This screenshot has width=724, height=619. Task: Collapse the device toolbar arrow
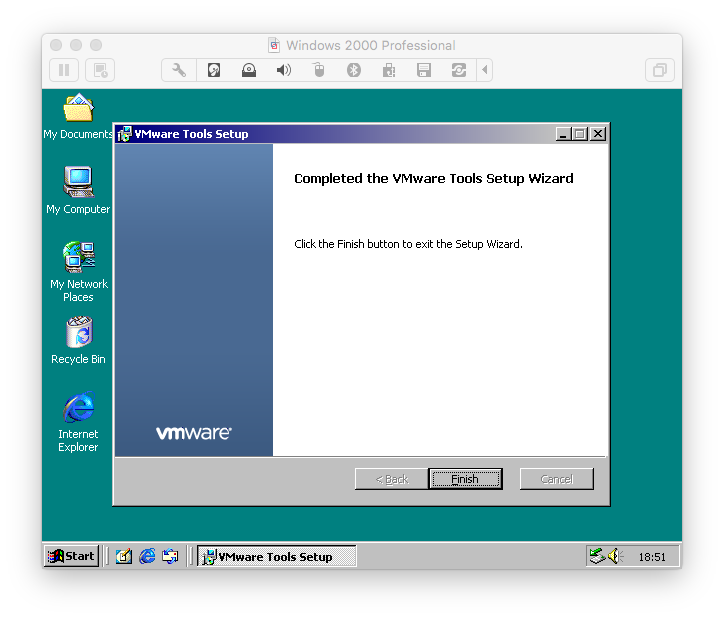[484, 70]
